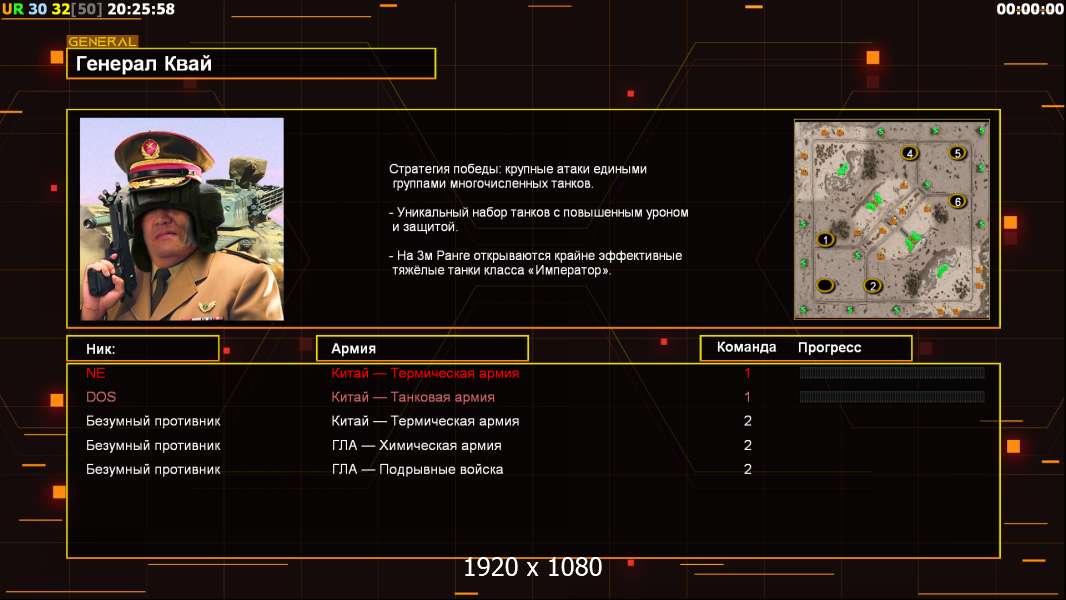Click the 'Команда' column header
This screenshot has width=1066, height=600.
[x=746, y=347]
